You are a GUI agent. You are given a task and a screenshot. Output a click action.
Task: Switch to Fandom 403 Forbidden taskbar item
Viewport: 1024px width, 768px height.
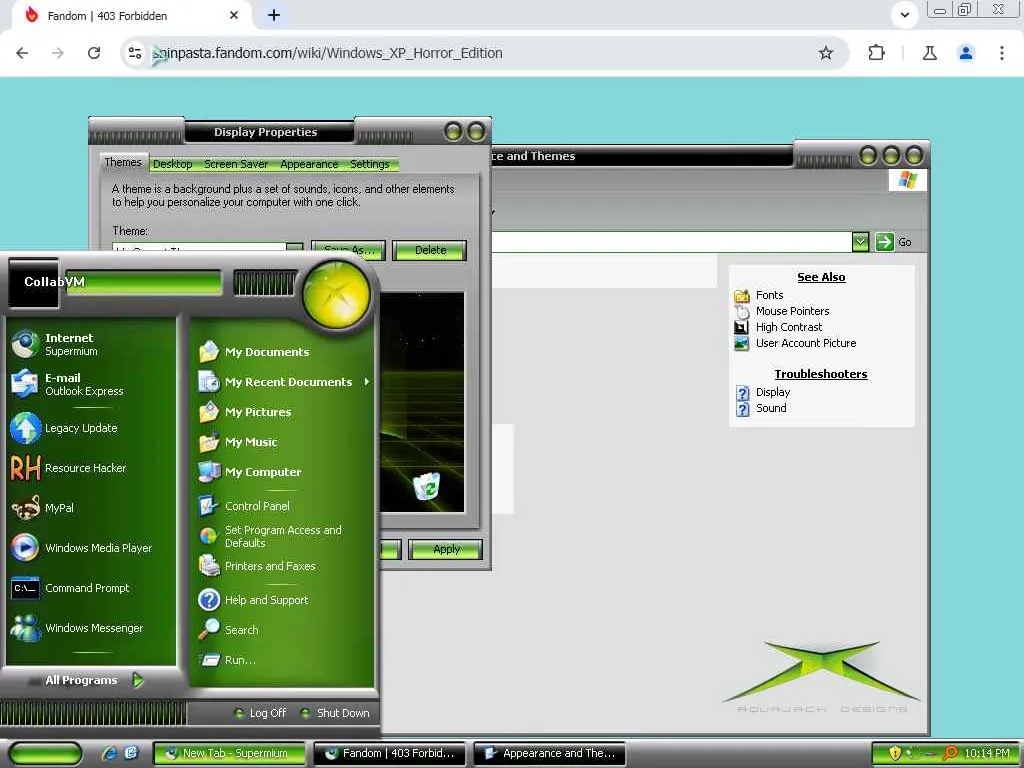click(x=389, y=754)
